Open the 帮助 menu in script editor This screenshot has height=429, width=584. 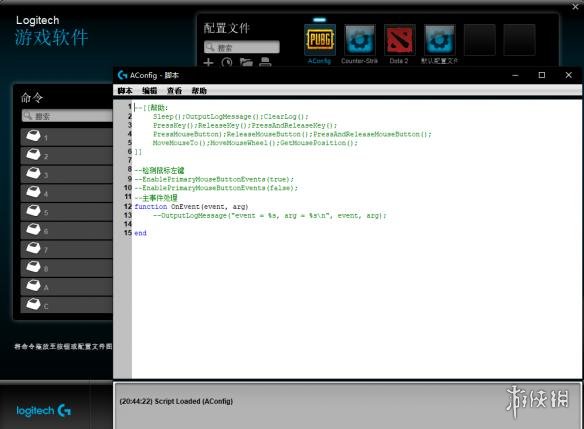pyautogui.click(x=199, y=90)
